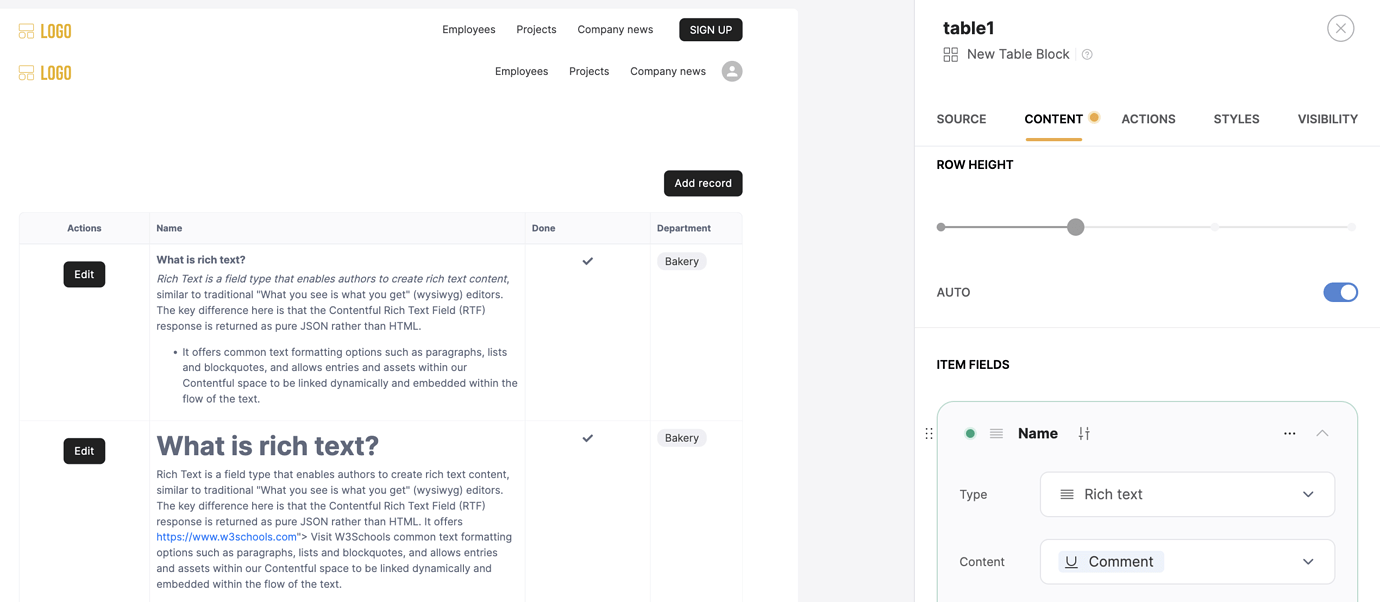1380x602 pixels.
Task: Open the sort settings icon next to Name
Action: (1084, 433)
